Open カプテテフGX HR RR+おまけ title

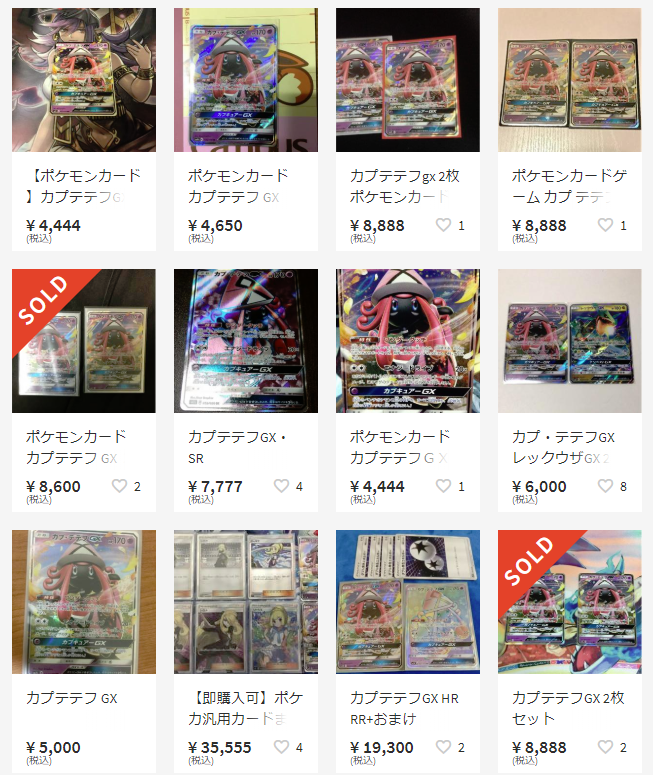[x=404, y=708]
